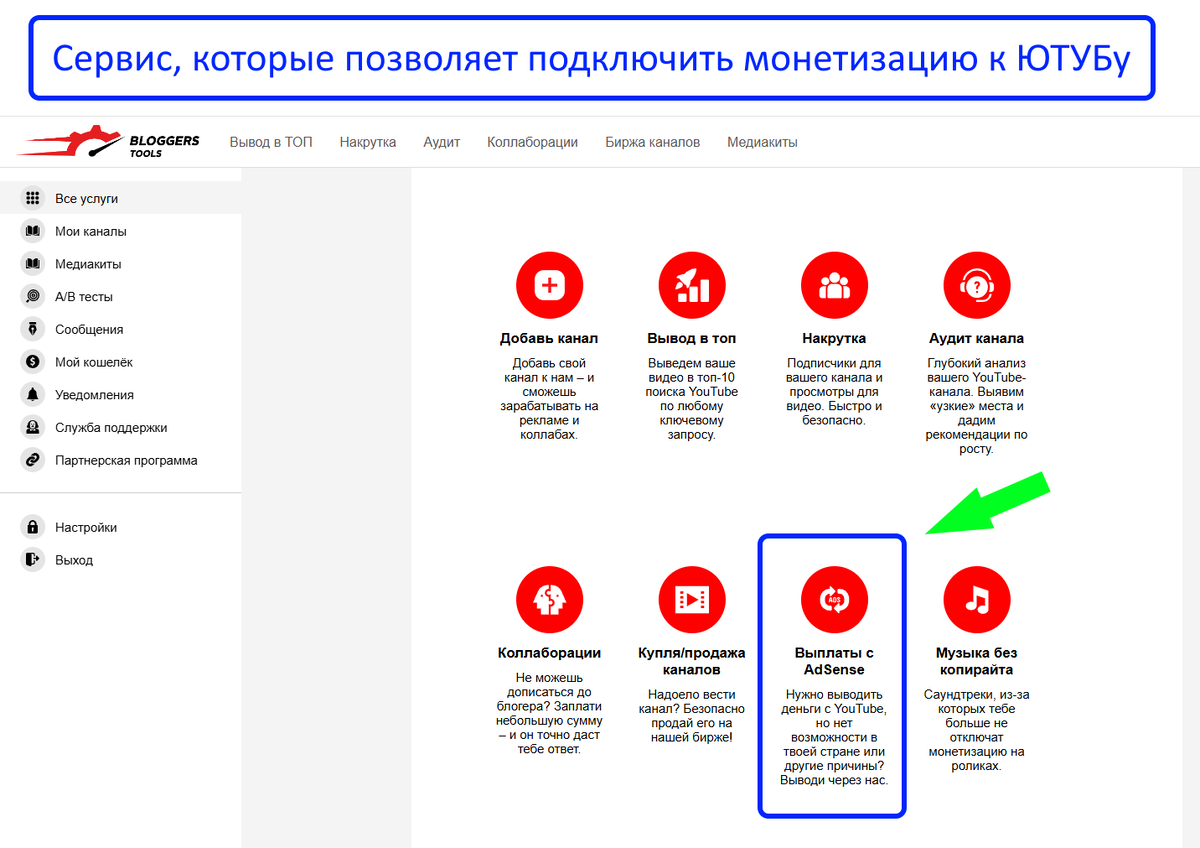1200x848 pixels.
Task: Click the Сообщения pen icon
Action: [x=33, y=329]
